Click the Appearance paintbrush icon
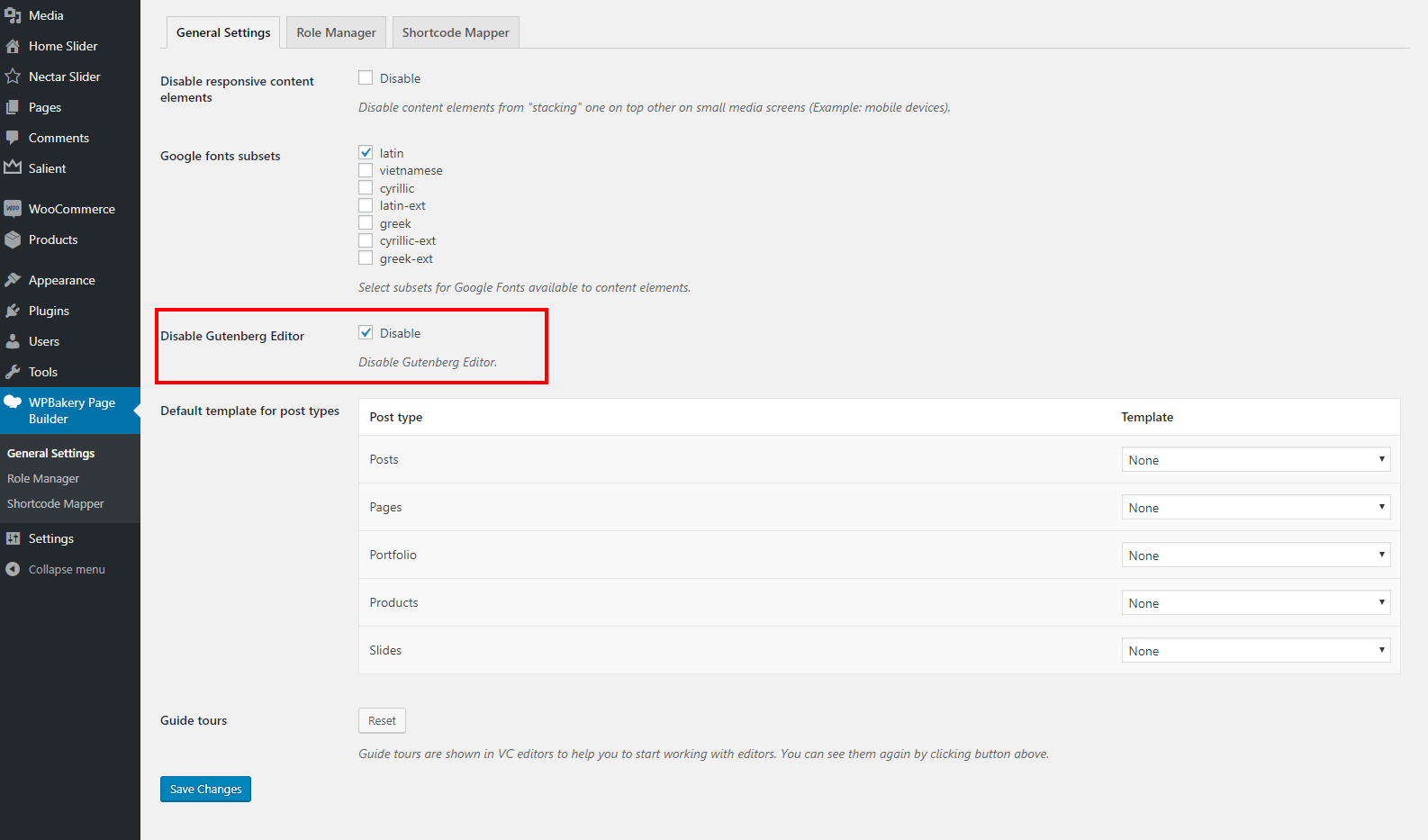This screenshot has width=1428, height=840. click(x=13, y=280)
